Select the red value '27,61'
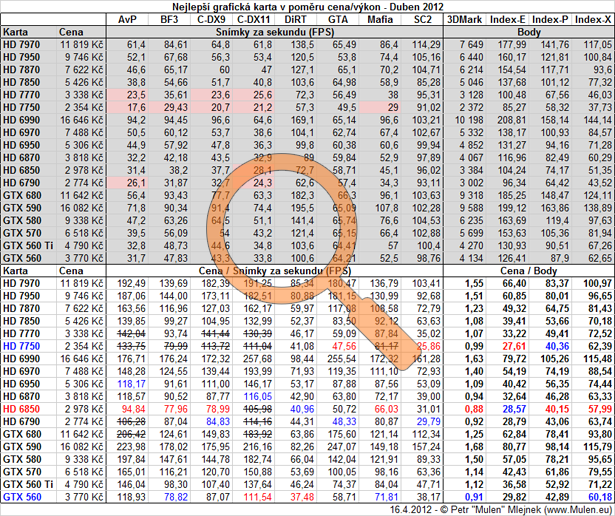 point(514,346)
